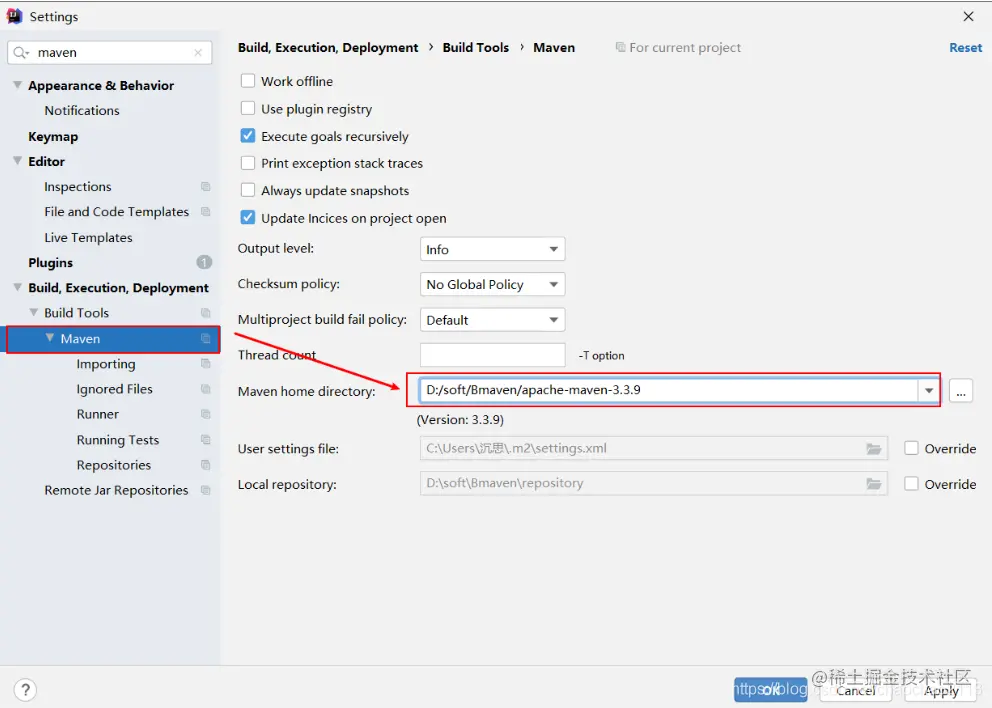992x708 pixels.
Task: Check Override for Local repository
Action: pos(911,484)
